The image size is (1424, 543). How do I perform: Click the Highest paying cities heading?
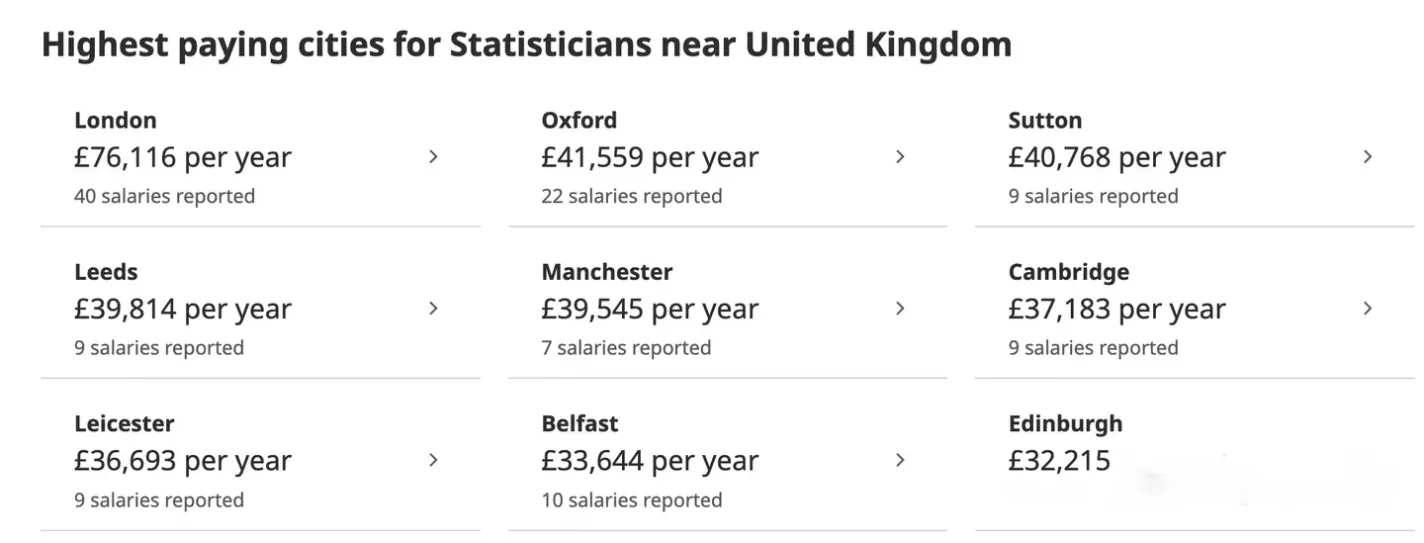tap(526, 45)
